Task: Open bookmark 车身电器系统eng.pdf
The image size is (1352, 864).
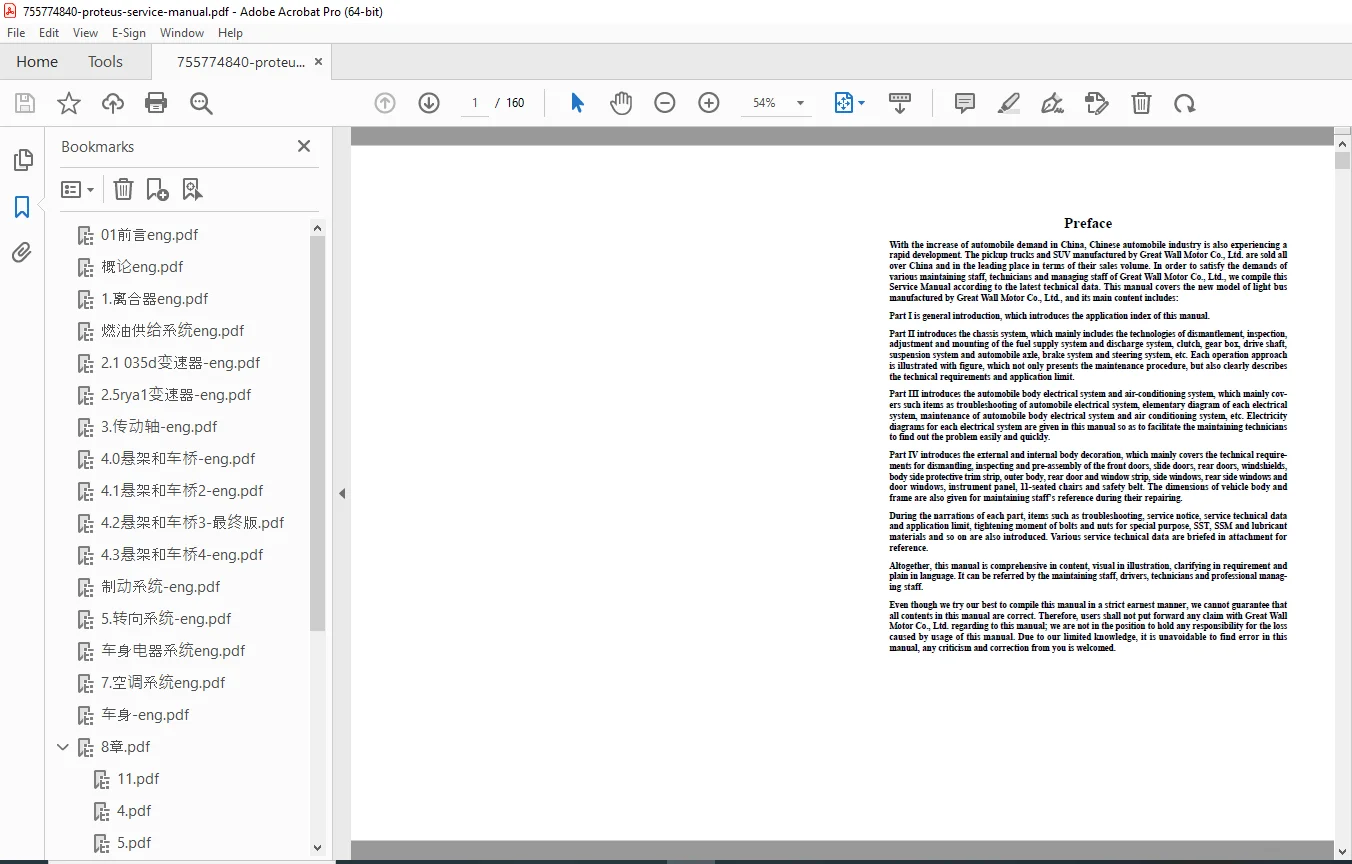Action: [173, 651]
